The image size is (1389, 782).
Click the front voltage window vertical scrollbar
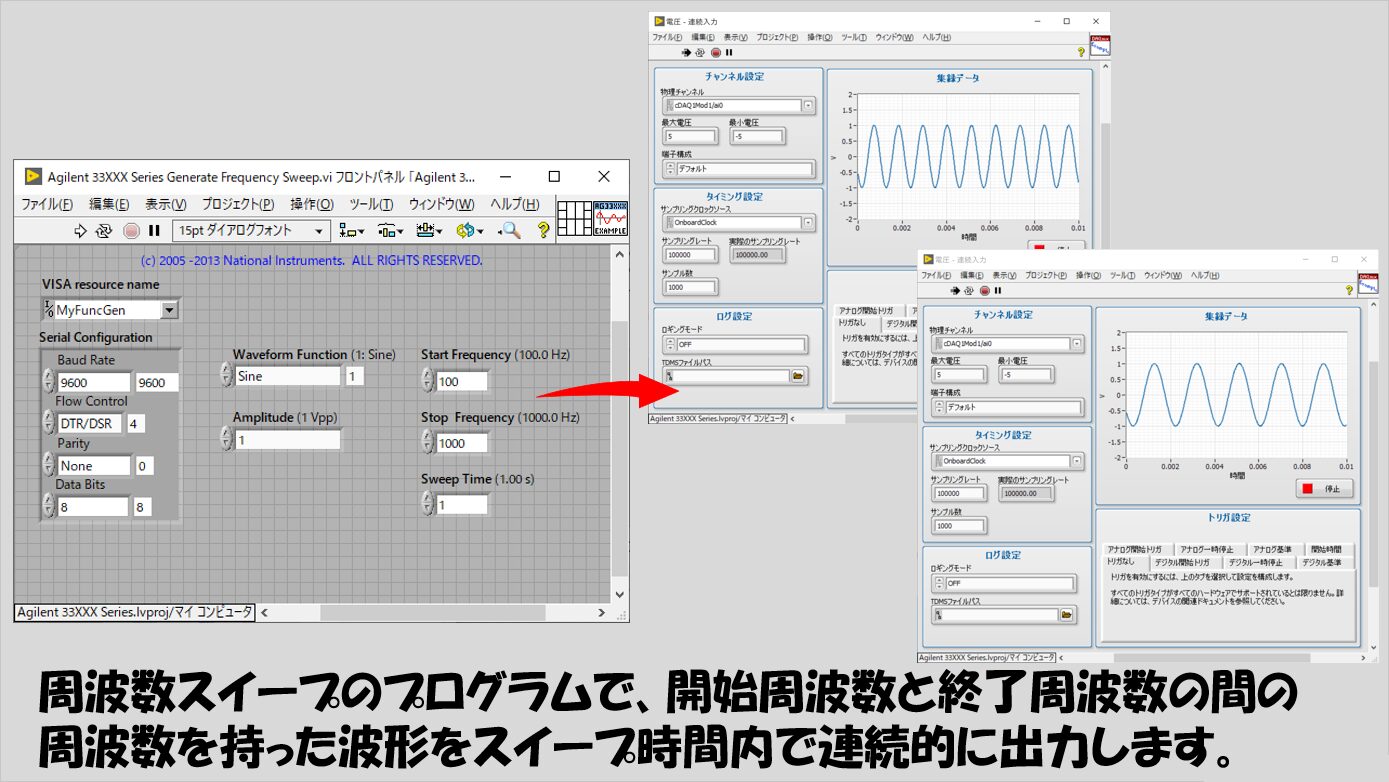[x=1373, y=473]
